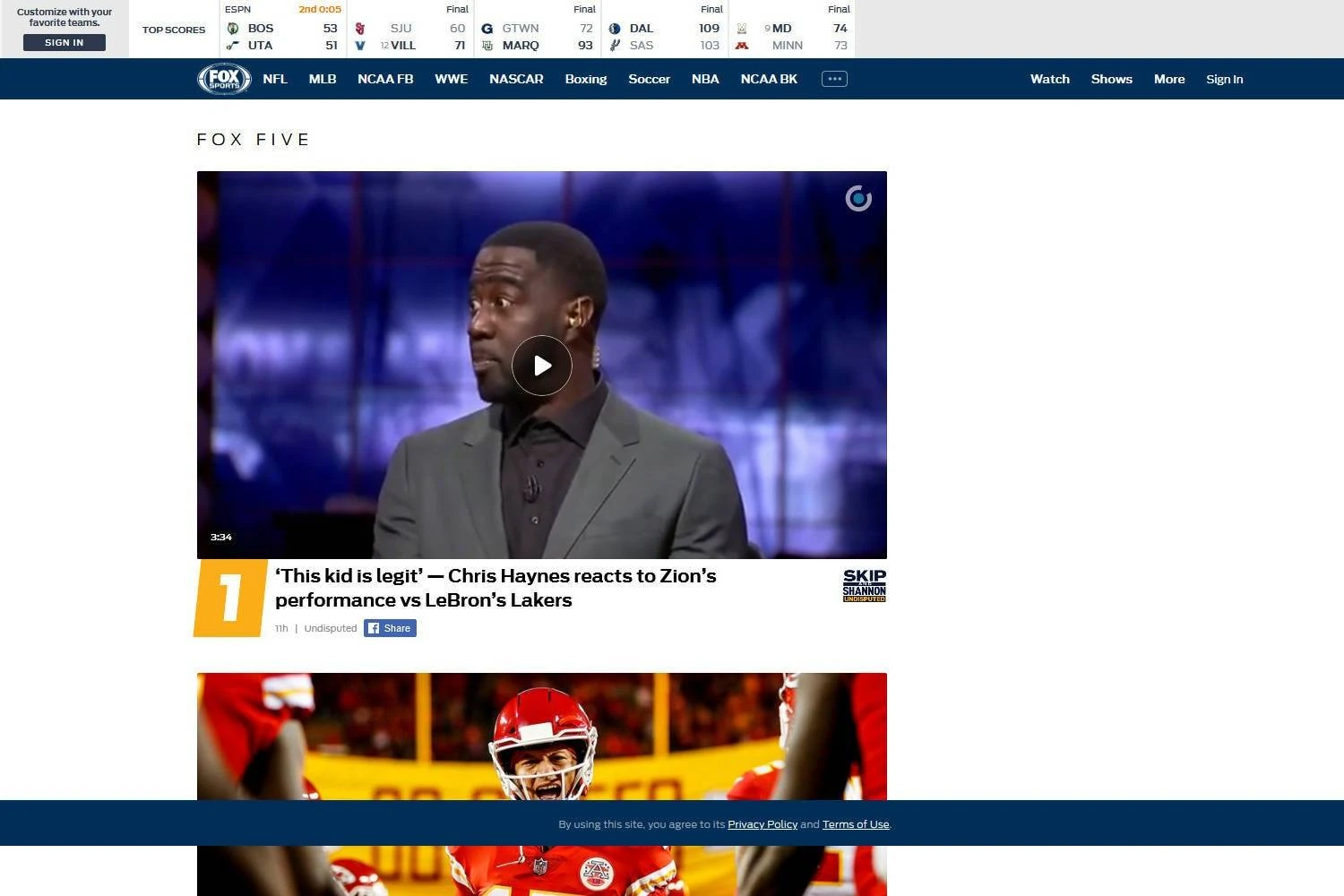Open the WWE section

tap(452, 79)
